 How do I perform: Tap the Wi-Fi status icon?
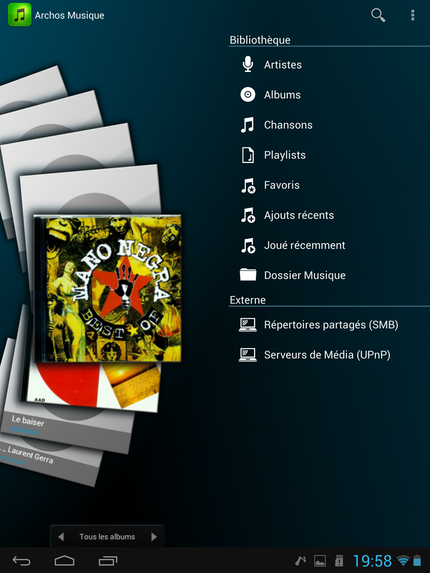[404, 561]
